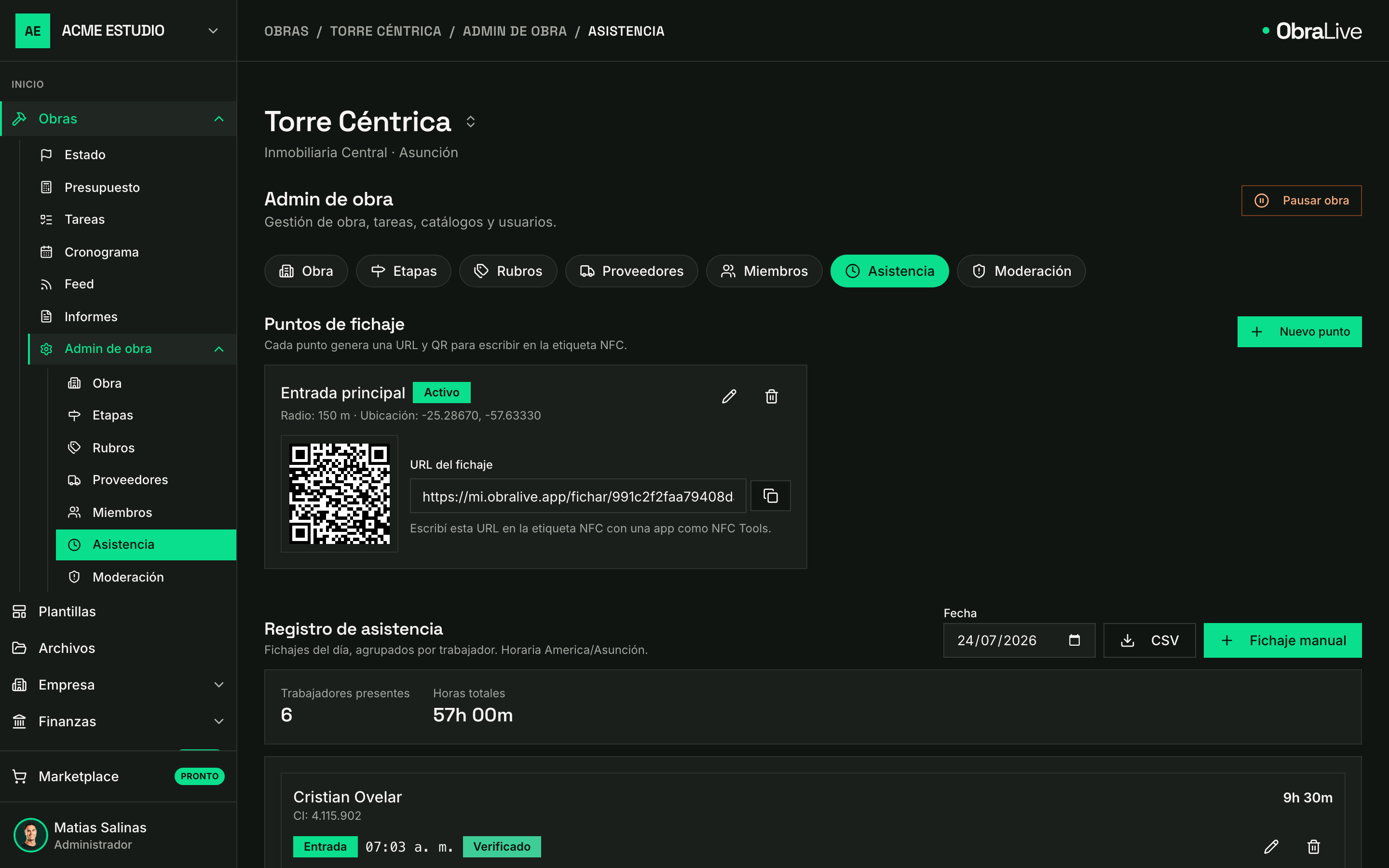The height and width of the screenshot is (868, 1389).
Task: Open Informes in the sidebar
Action: coord(132,316)
